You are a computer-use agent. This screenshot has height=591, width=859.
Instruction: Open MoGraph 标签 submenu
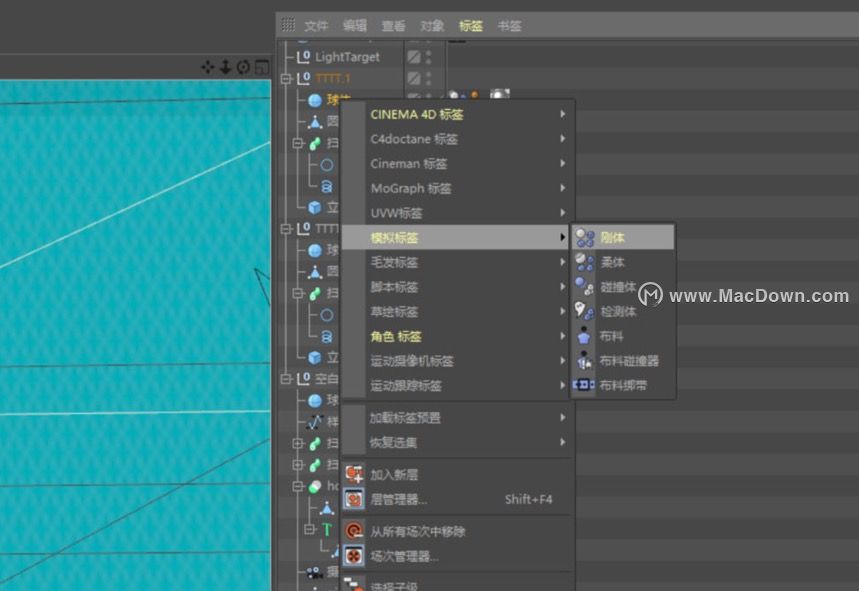tap(457, 188)
